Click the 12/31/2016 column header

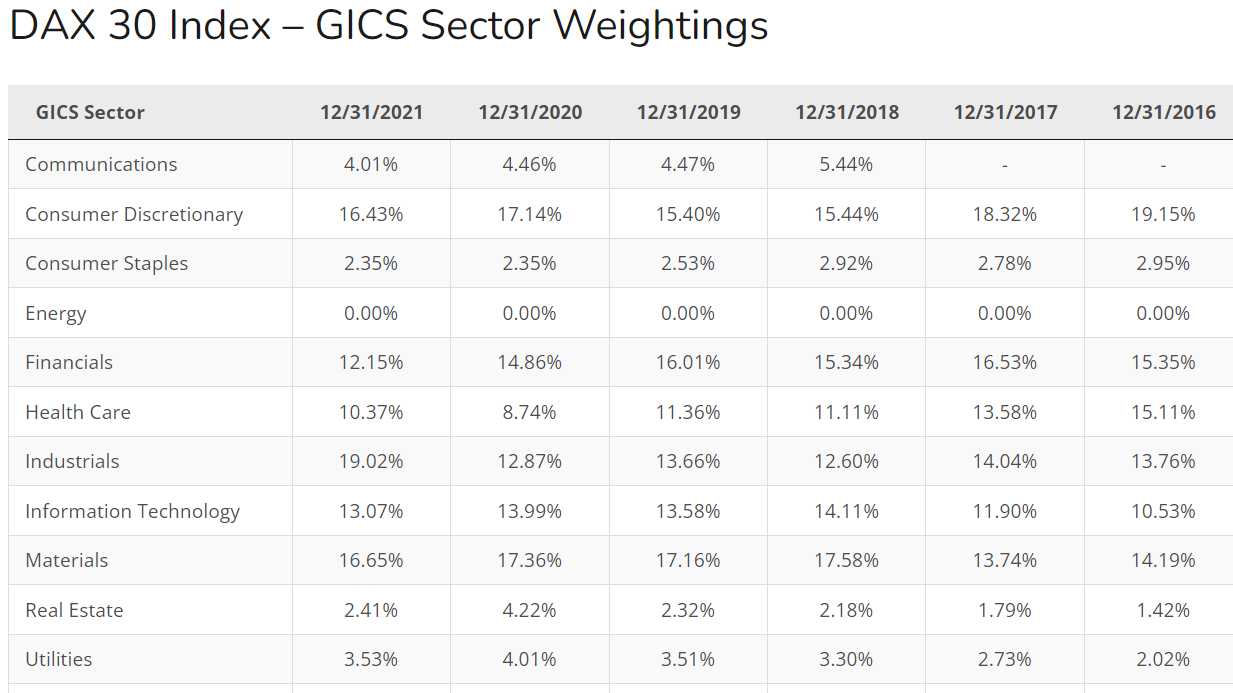click(1163, 113)
